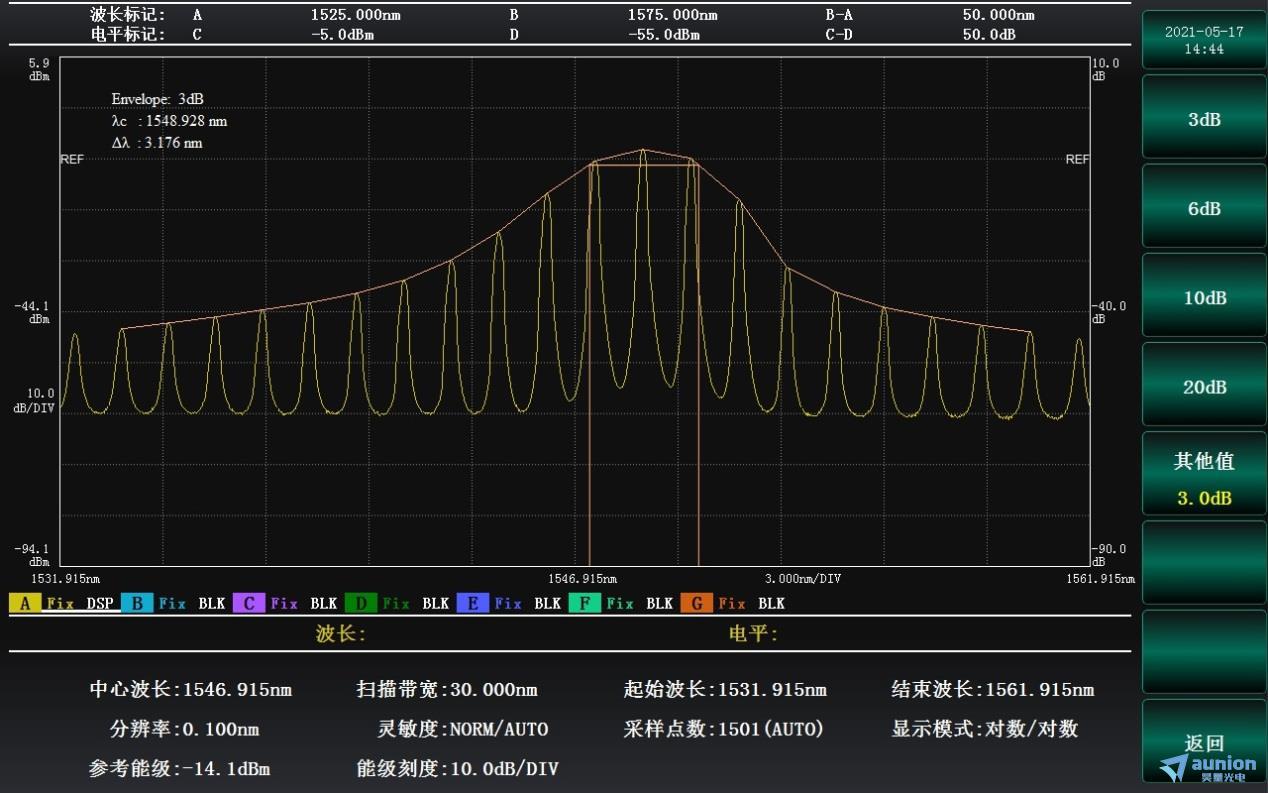Viewport: 1268px width, 793px height.
Task: Toggle Fix mode on trace B
Action: (172, 603)
